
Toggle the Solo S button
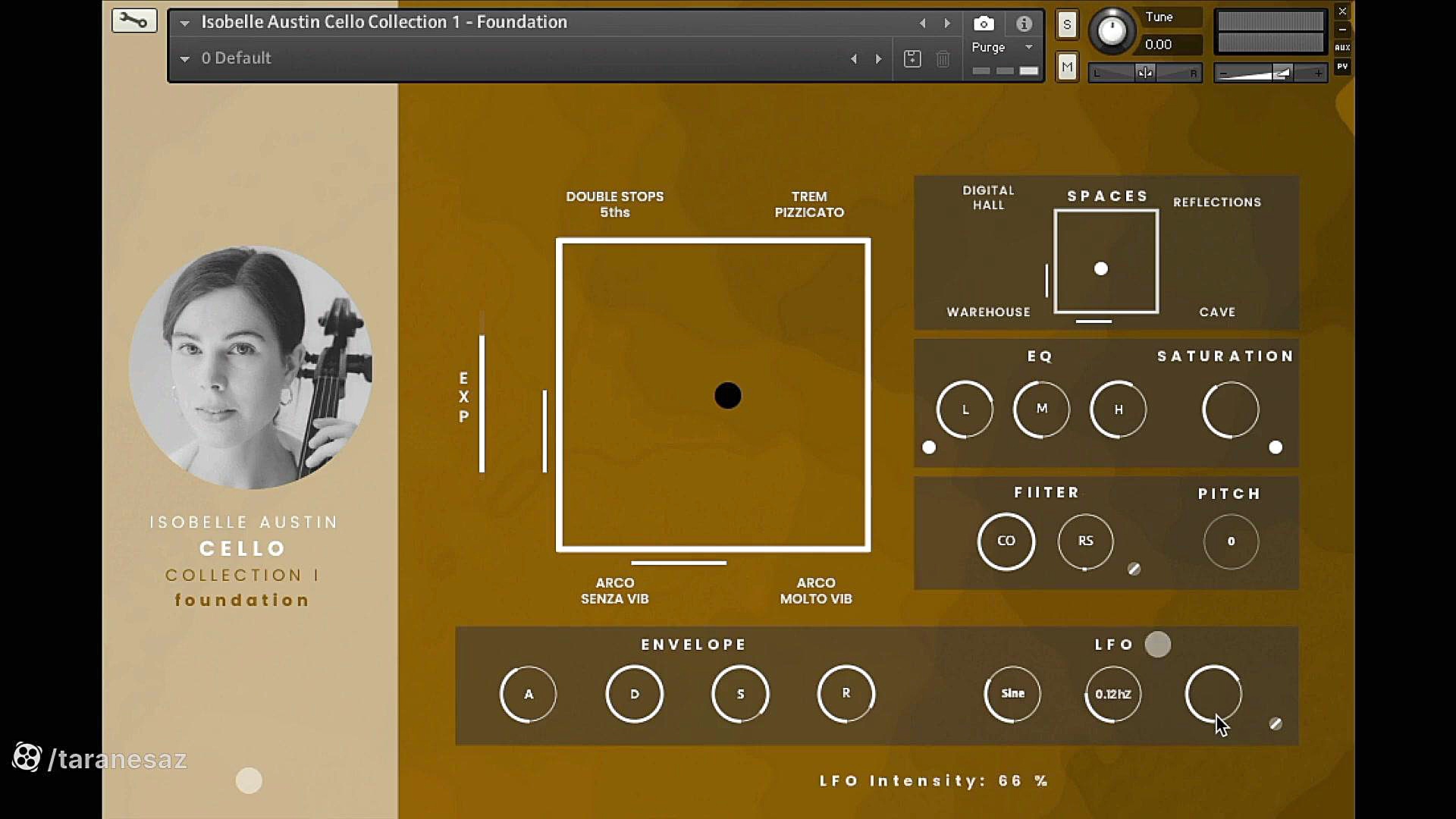1067,24
